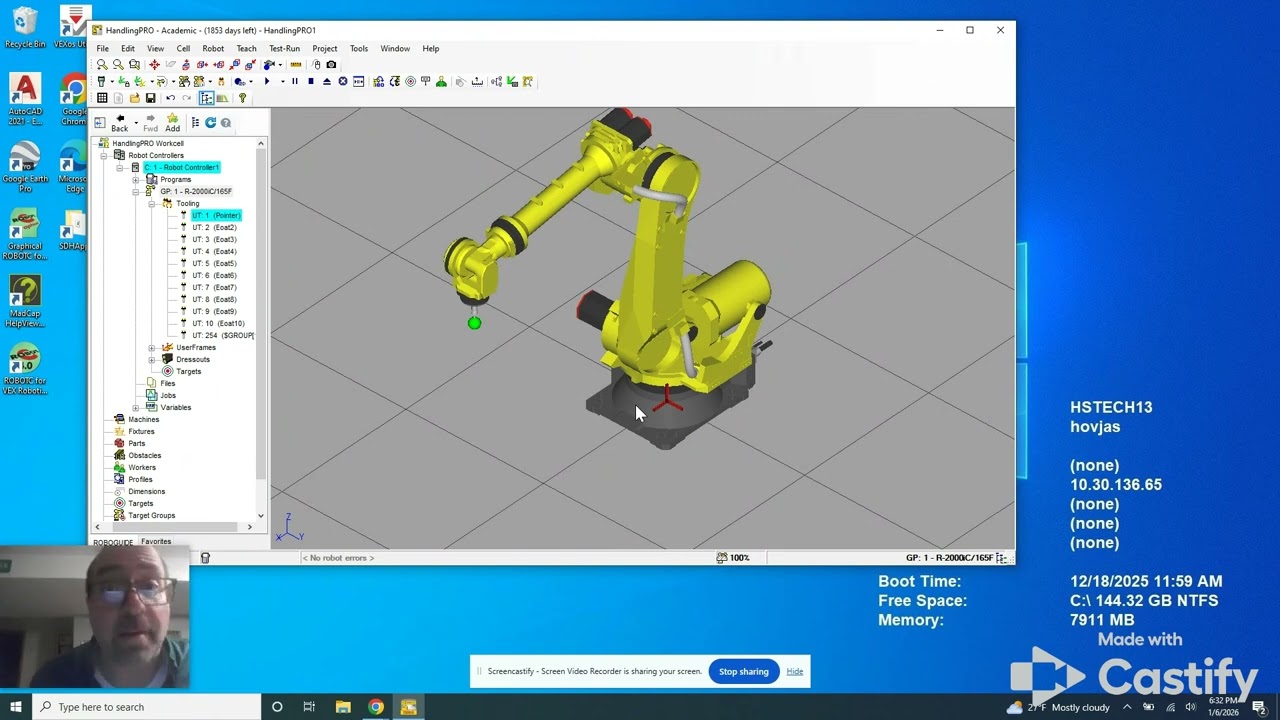Click the Hide link in Screencastify bar

point(795,672)
